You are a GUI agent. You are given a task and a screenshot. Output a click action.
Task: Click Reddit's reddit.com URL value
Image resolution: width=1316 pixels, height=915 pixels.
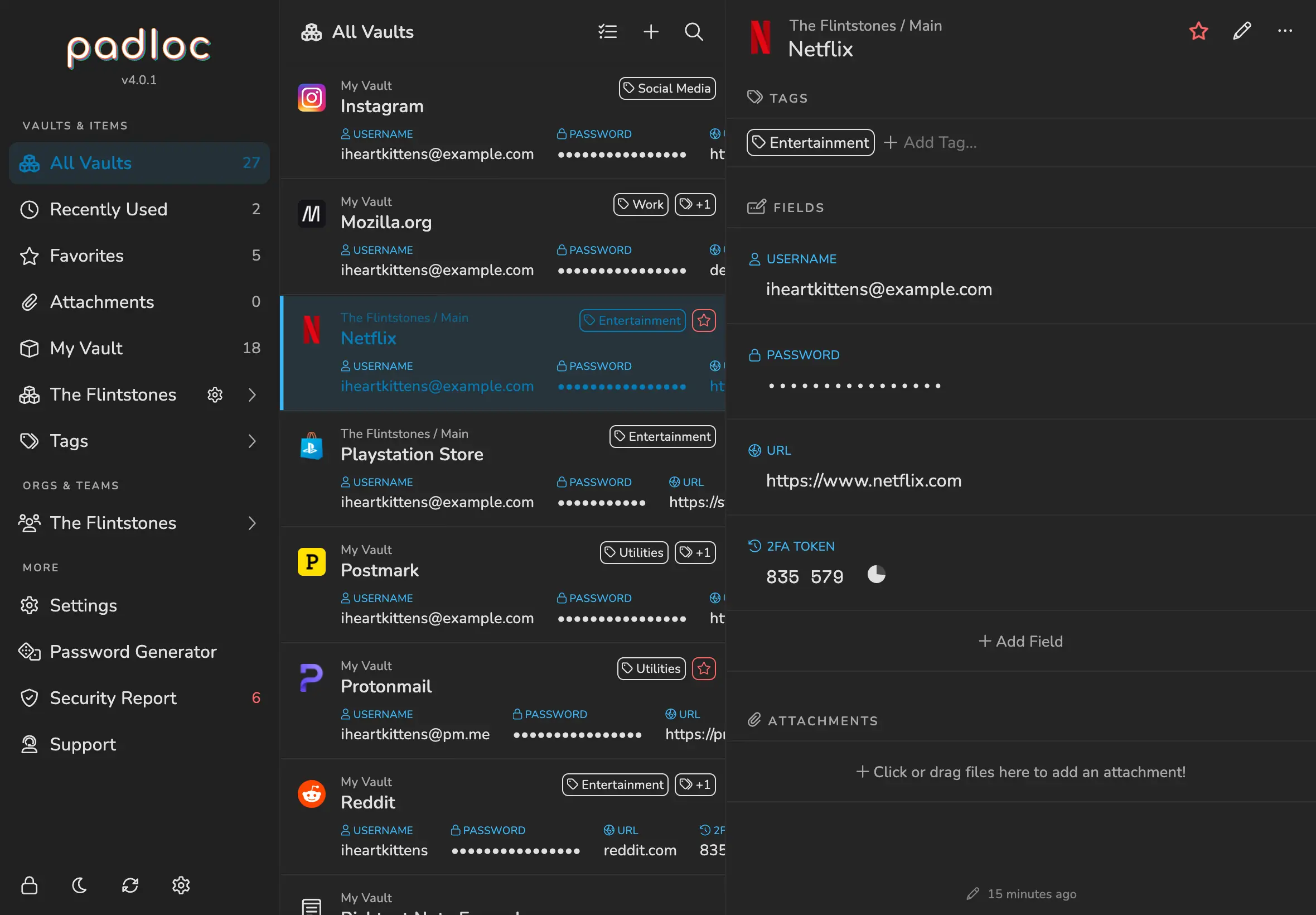coord(640,850)
